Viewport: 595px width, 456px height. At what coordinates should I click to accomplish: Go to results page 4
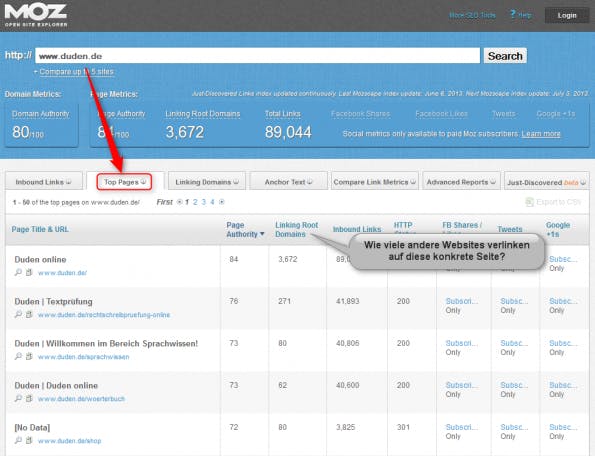212,202
